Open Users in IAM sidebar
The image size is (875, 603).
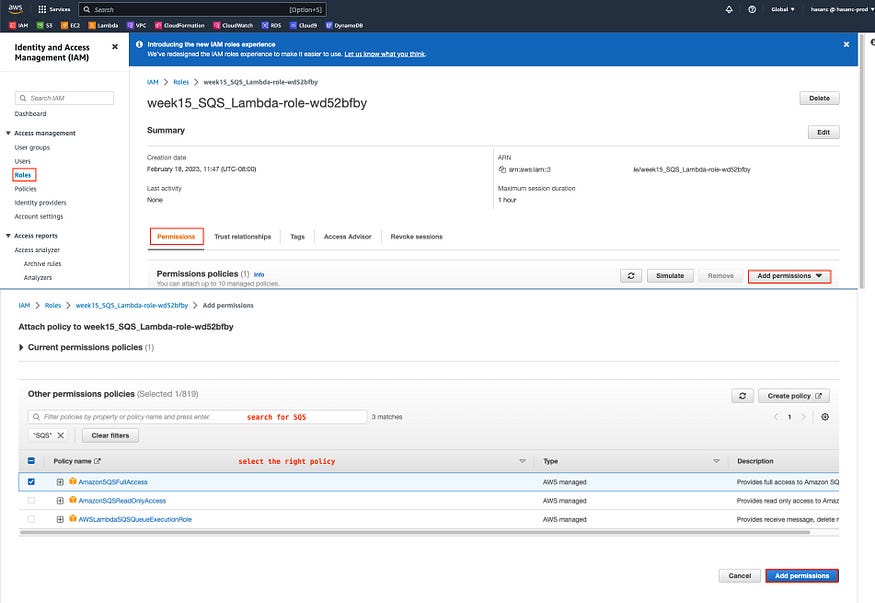click(22, 161)
